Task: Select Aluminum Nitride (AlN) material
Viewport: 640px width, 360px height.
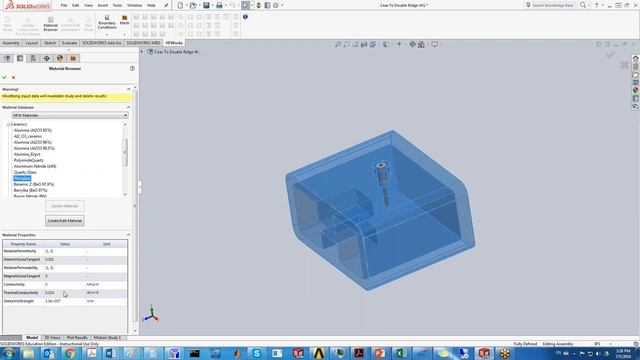Action: 35,166
